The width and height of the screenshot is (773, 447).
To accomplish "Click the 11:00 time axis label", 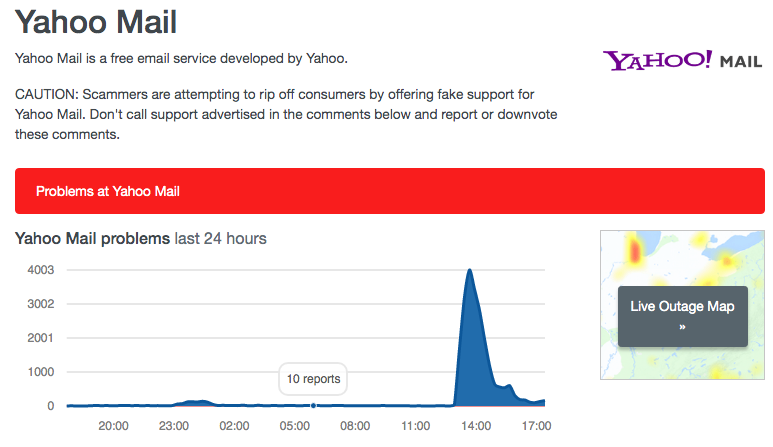I will [x=415, y=426].
